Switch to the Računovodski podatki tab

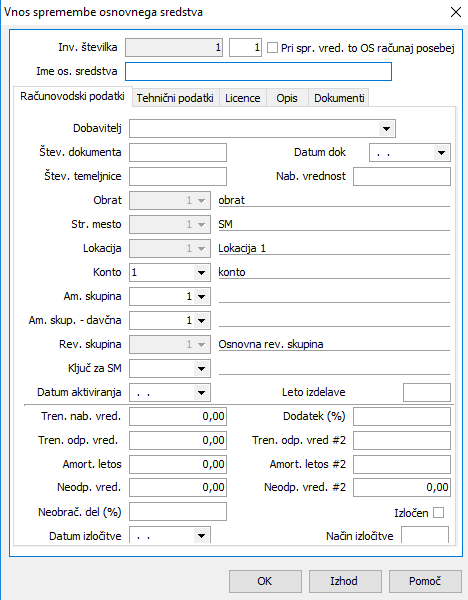[72, 96]
